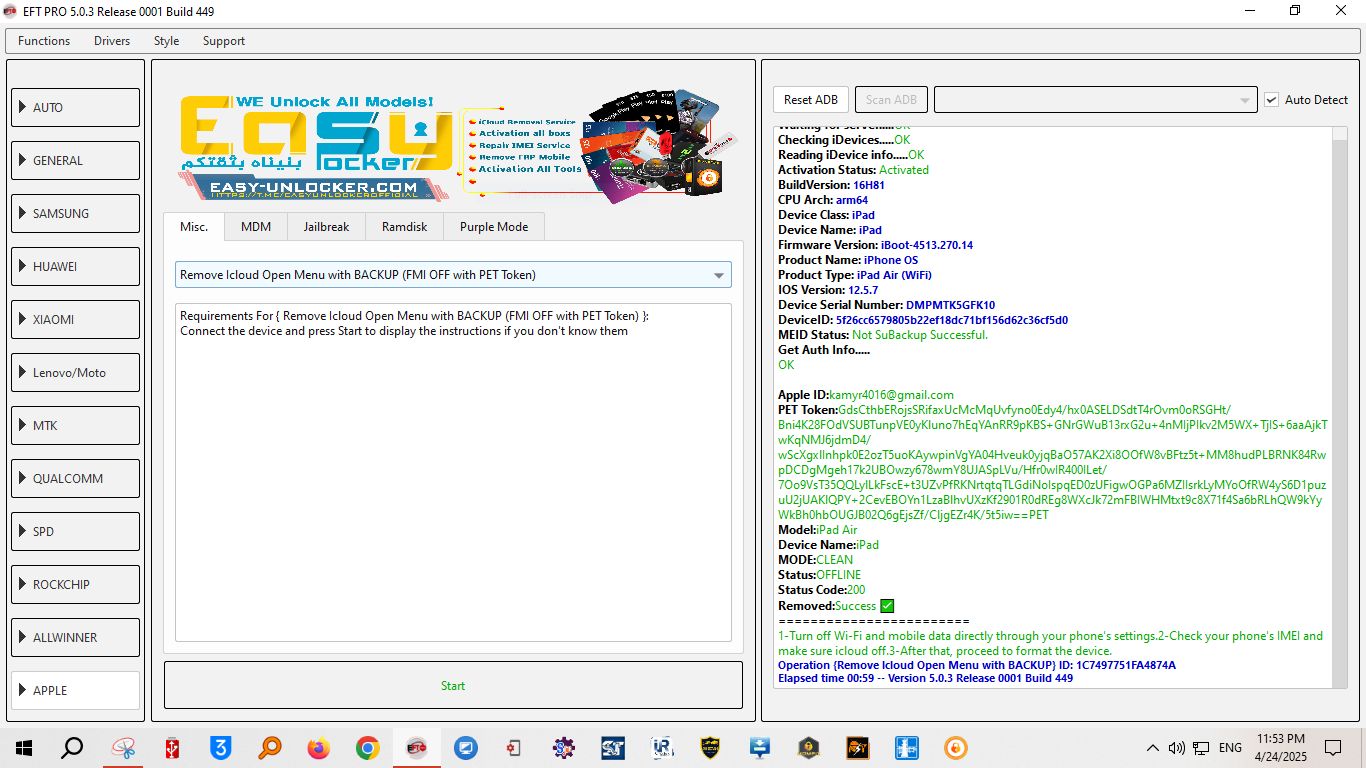
Task: Switch to the MDM tab
Action: point(256,227)
